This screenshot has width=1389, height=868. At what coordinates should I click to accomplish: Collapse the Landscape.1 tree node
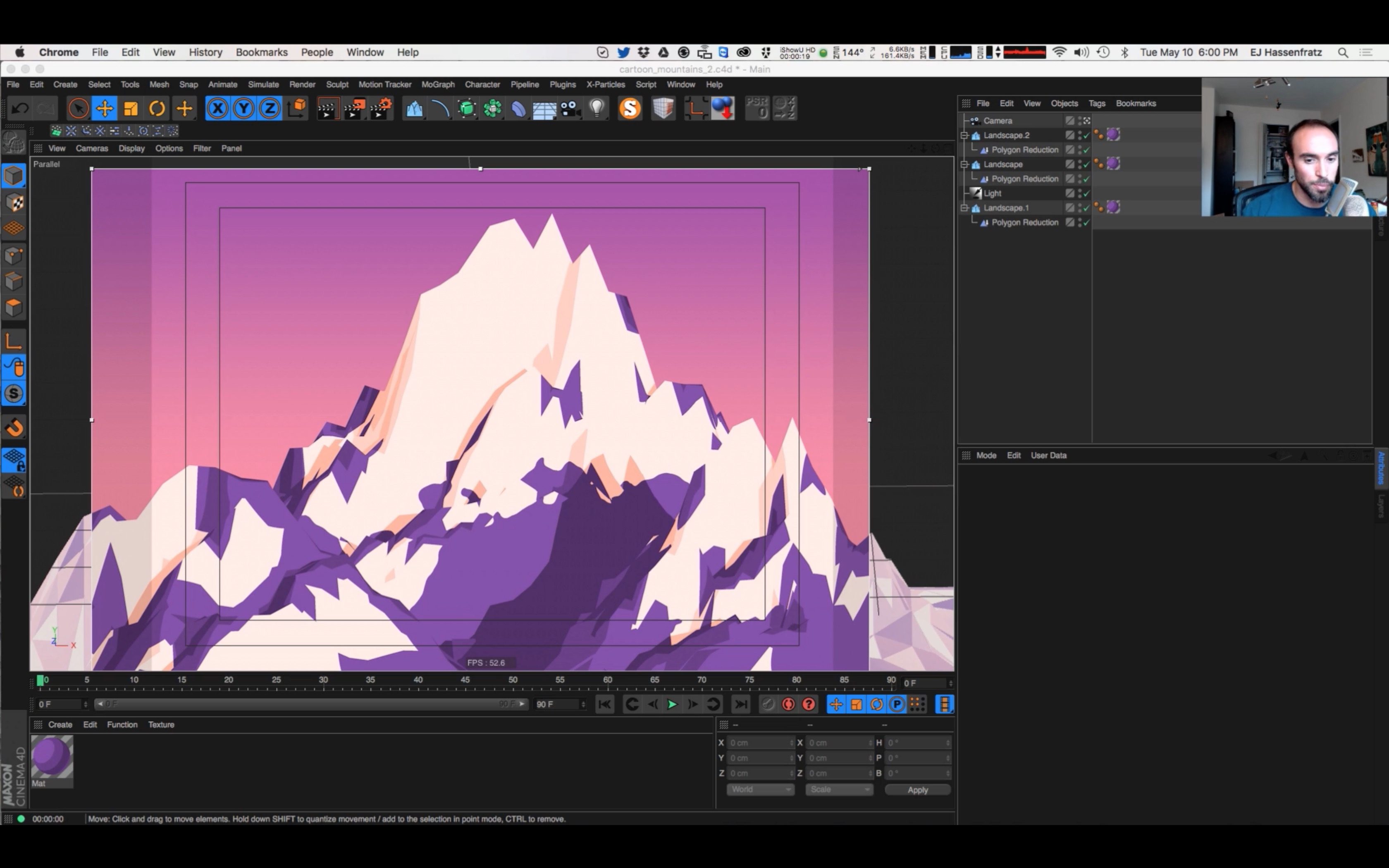965,208
